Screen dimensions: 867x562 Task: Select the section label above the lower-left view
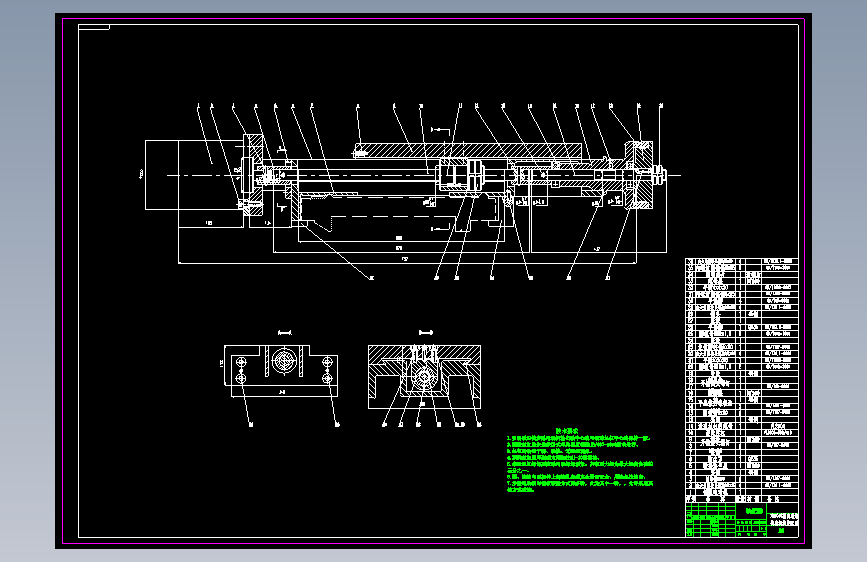point(284,333)
